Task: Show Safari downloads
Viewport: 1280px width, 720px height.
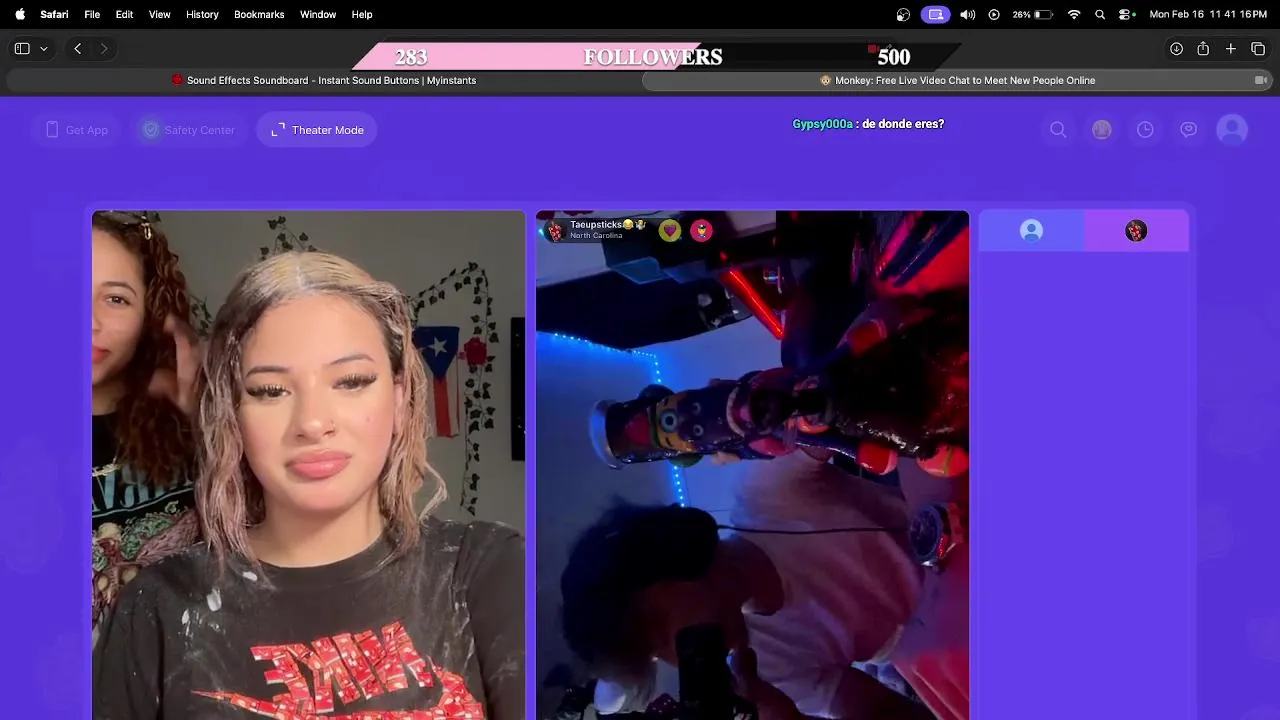Action: pos(1176,49)
